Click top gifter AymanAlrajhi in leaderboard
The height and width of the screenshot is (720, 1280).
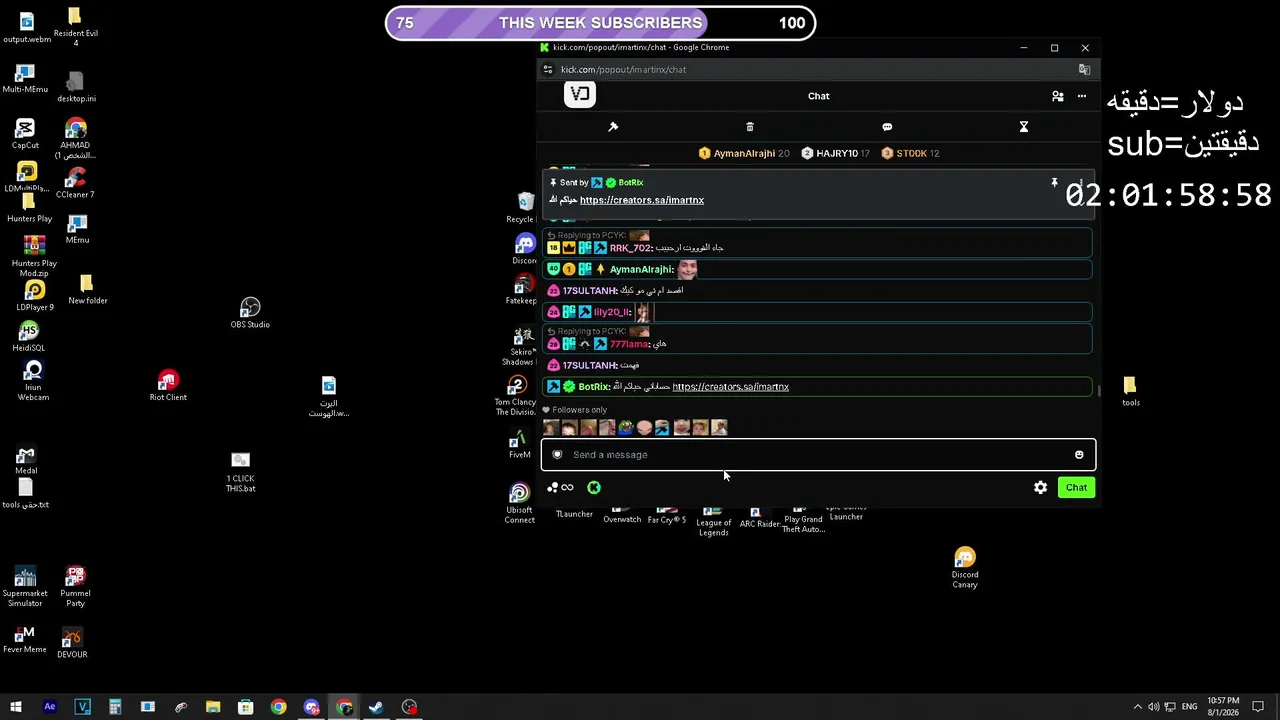pos(744,153)
